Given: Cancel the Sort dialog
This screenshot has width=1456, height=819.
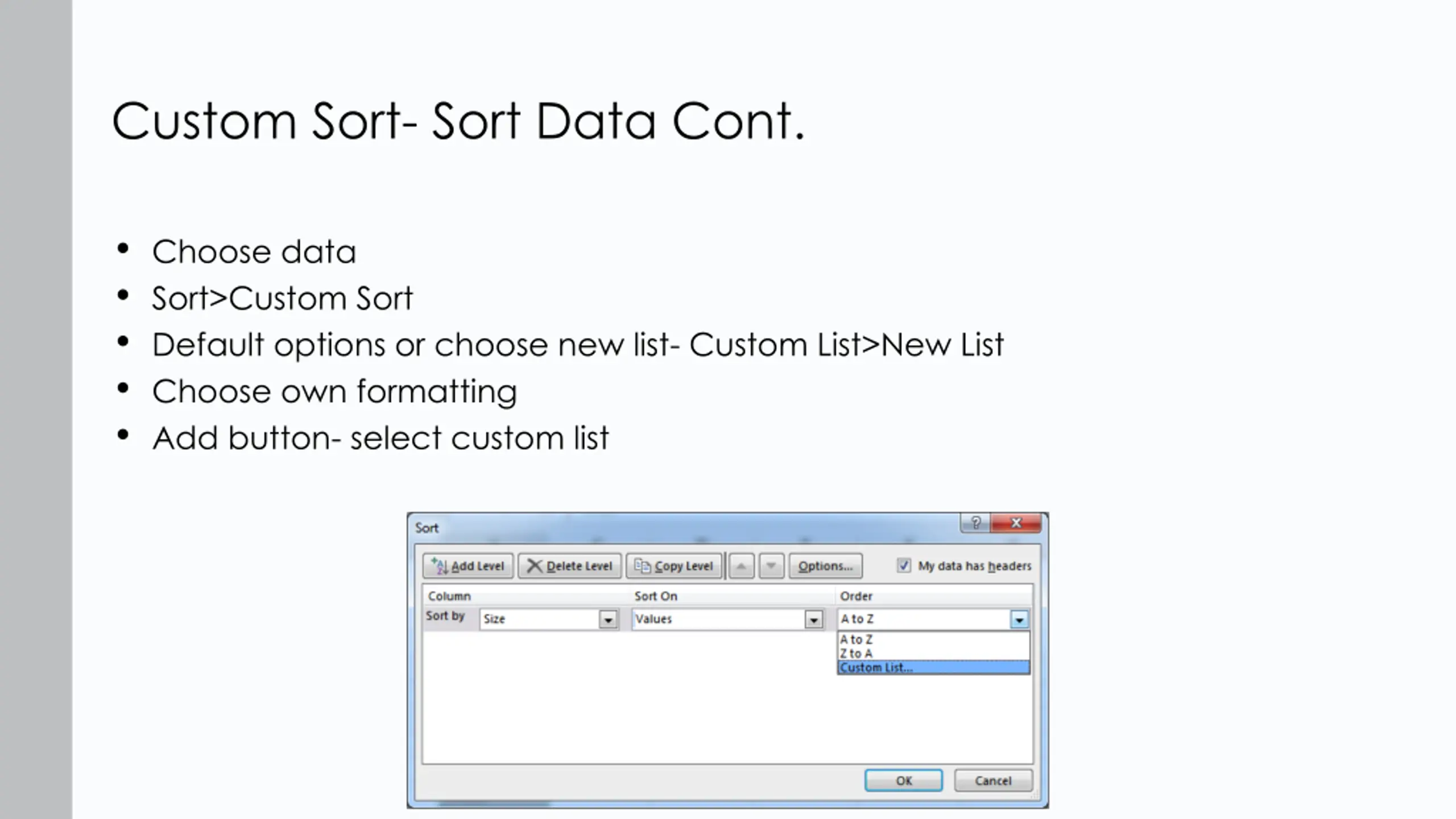Looking at the screenshot, I should pos(993,780).
